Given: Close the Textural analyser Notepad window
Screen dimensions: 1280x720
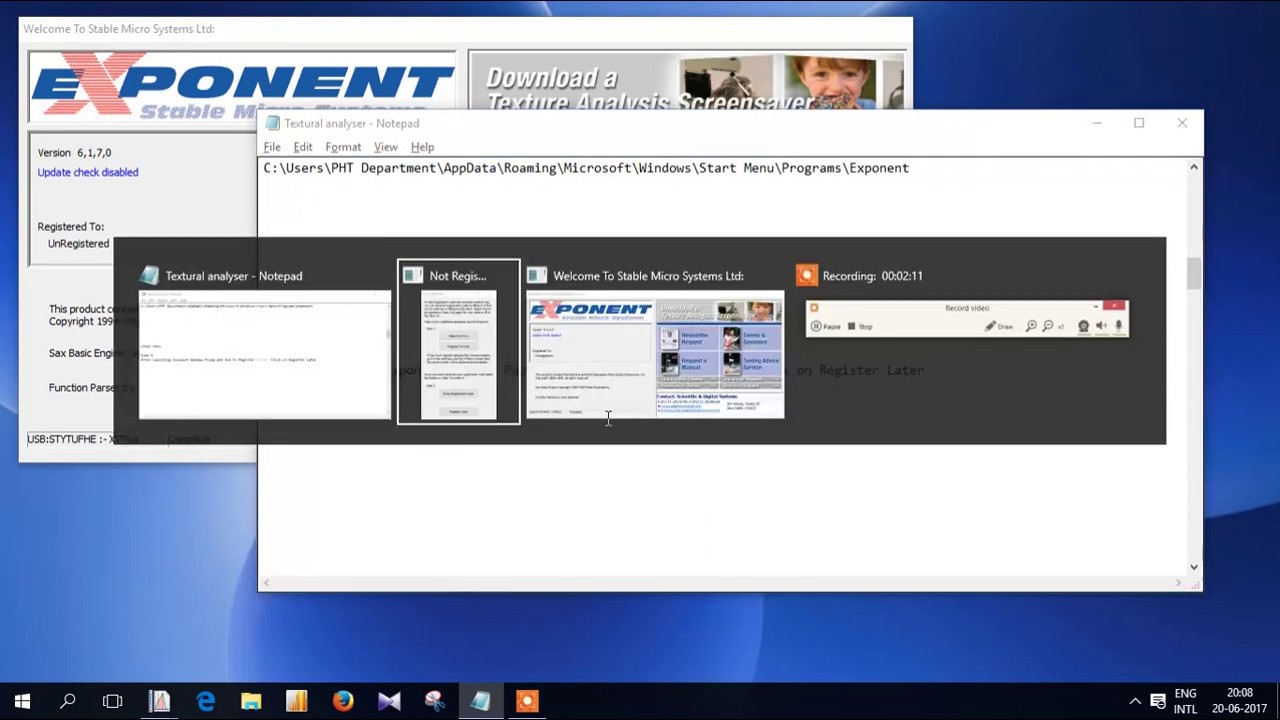Looking at the screenshot, I should [x=1182, y=123].
